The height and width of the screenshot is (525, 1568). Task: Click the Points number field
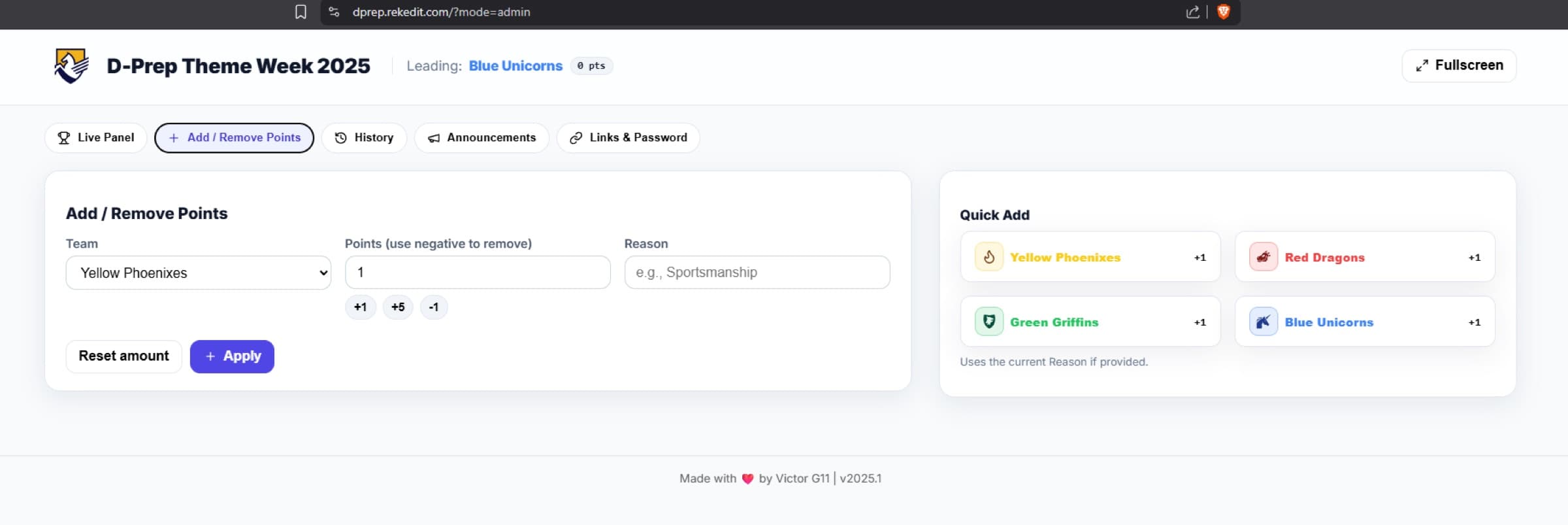click(478, 273)
